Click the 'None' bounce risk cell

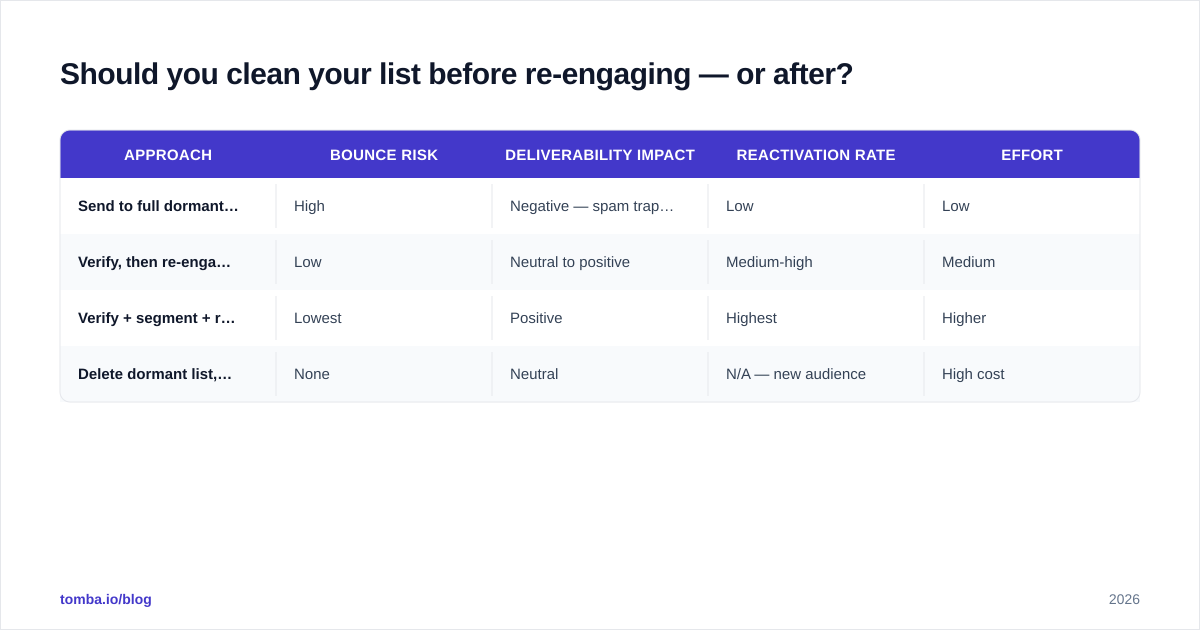pyautogui.click(x=384, y=374)
